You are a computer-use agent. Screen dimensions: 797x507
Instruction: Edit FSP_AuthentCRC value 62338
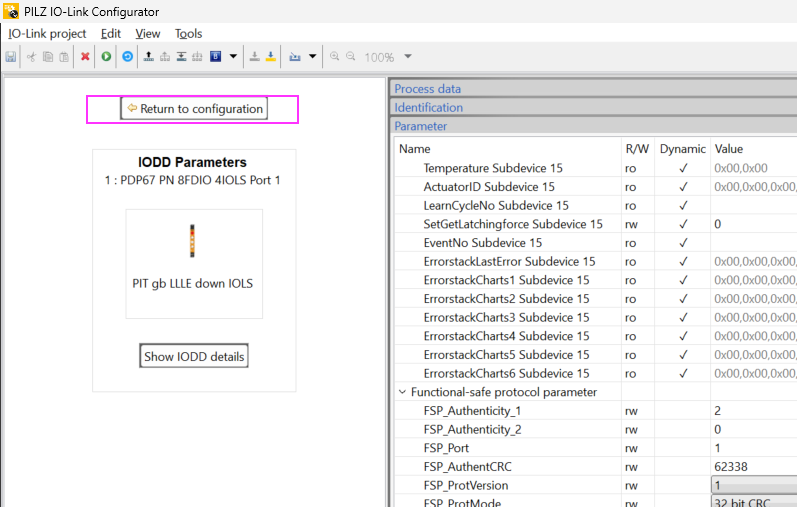(x=754, y=466)
